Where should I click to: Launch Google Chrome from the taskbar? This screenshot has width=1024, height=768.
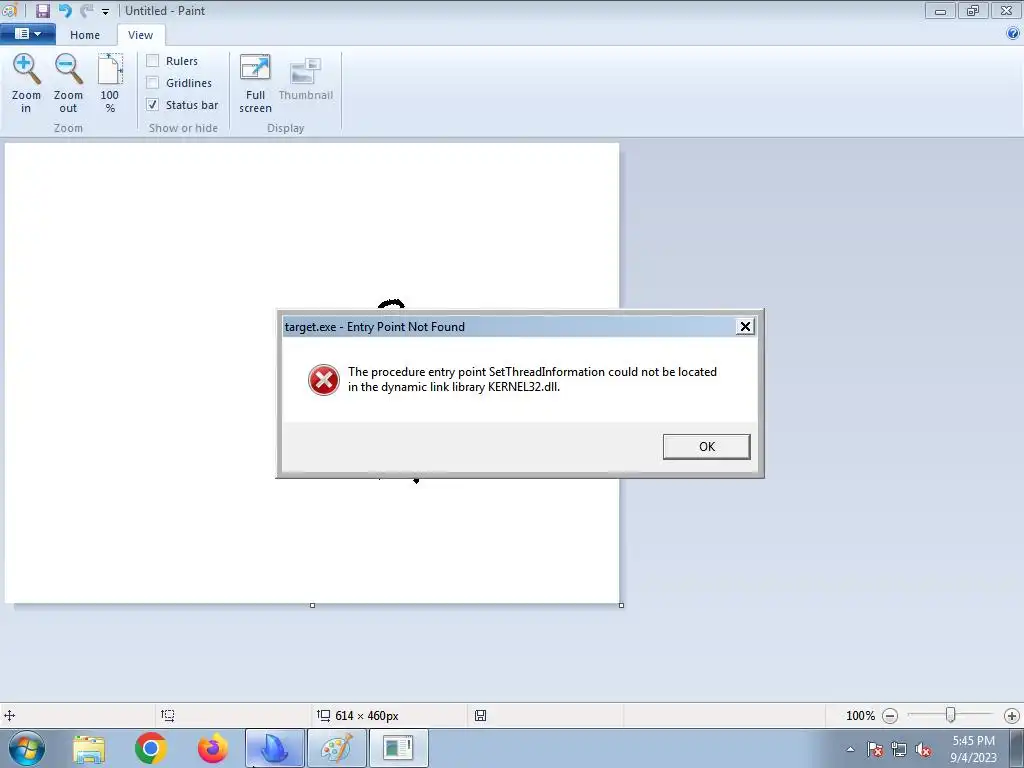click(151, 748)
